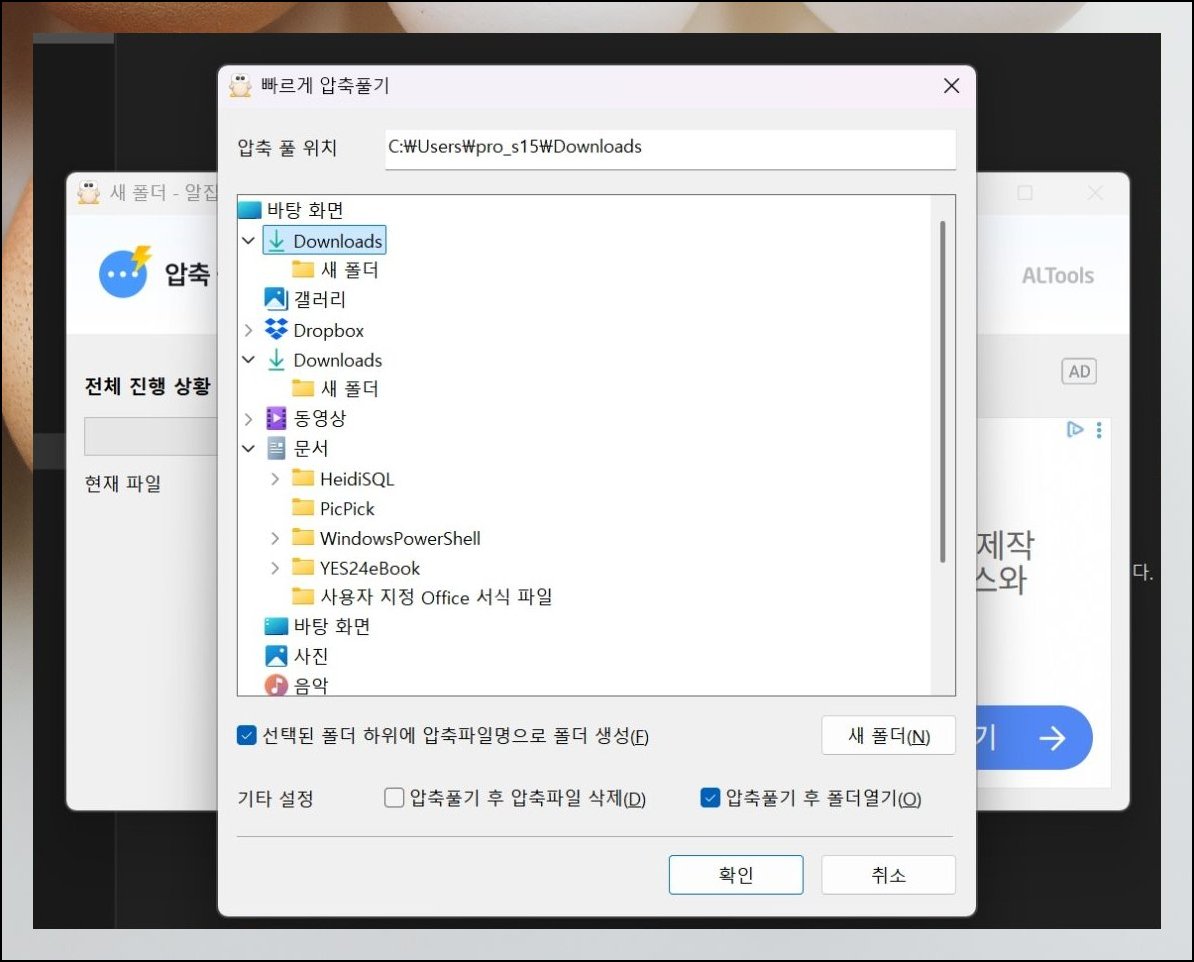The width and height of the screenshot is (1194, 962).
Task: Select the 음악 label in tree
Action: coord(311,686)
